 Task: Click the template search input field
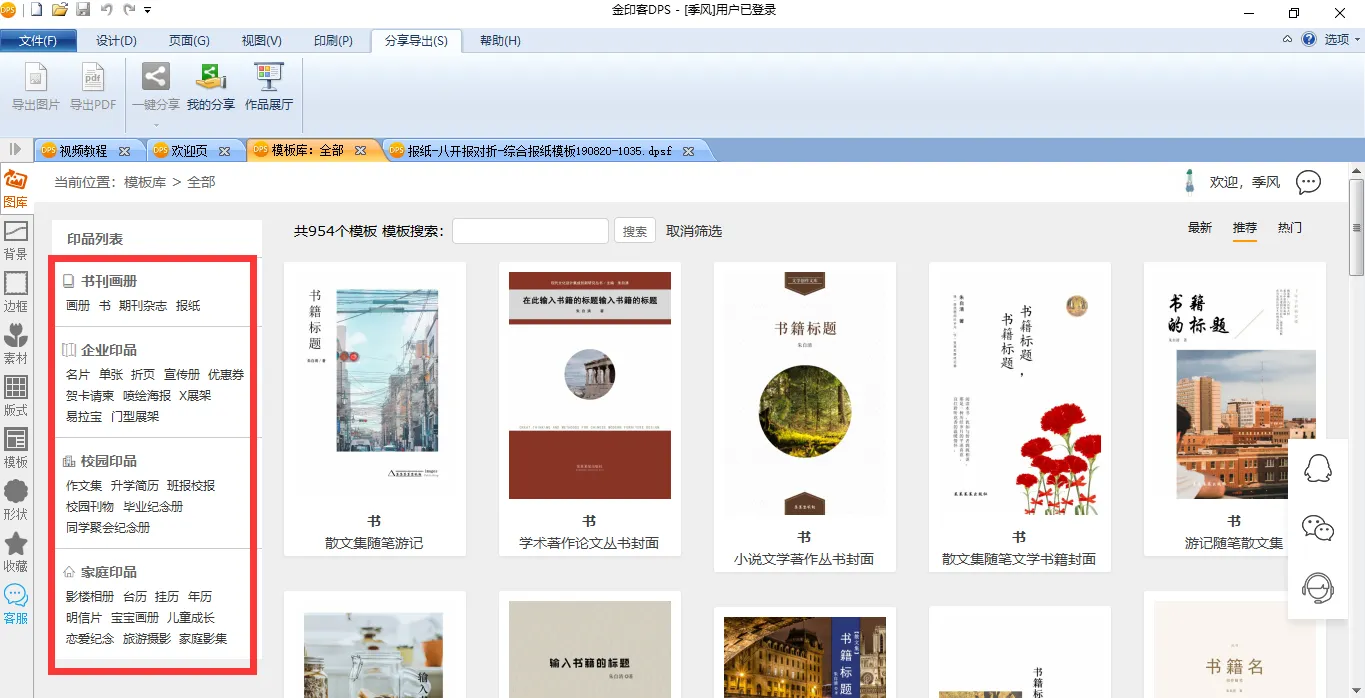[x=530, y=231]
